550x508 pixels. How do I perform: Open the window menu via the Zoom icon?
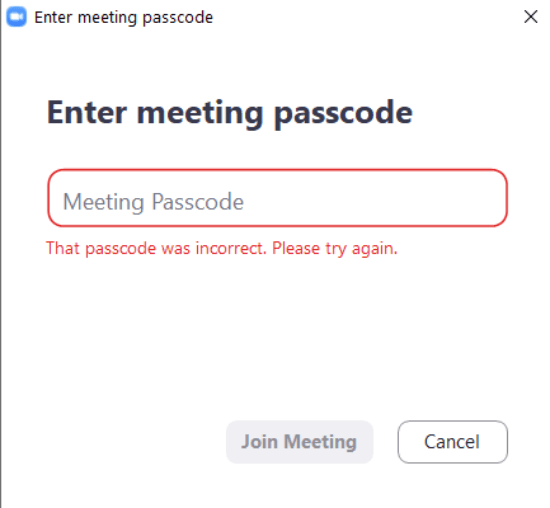click(x=16, y=16)
